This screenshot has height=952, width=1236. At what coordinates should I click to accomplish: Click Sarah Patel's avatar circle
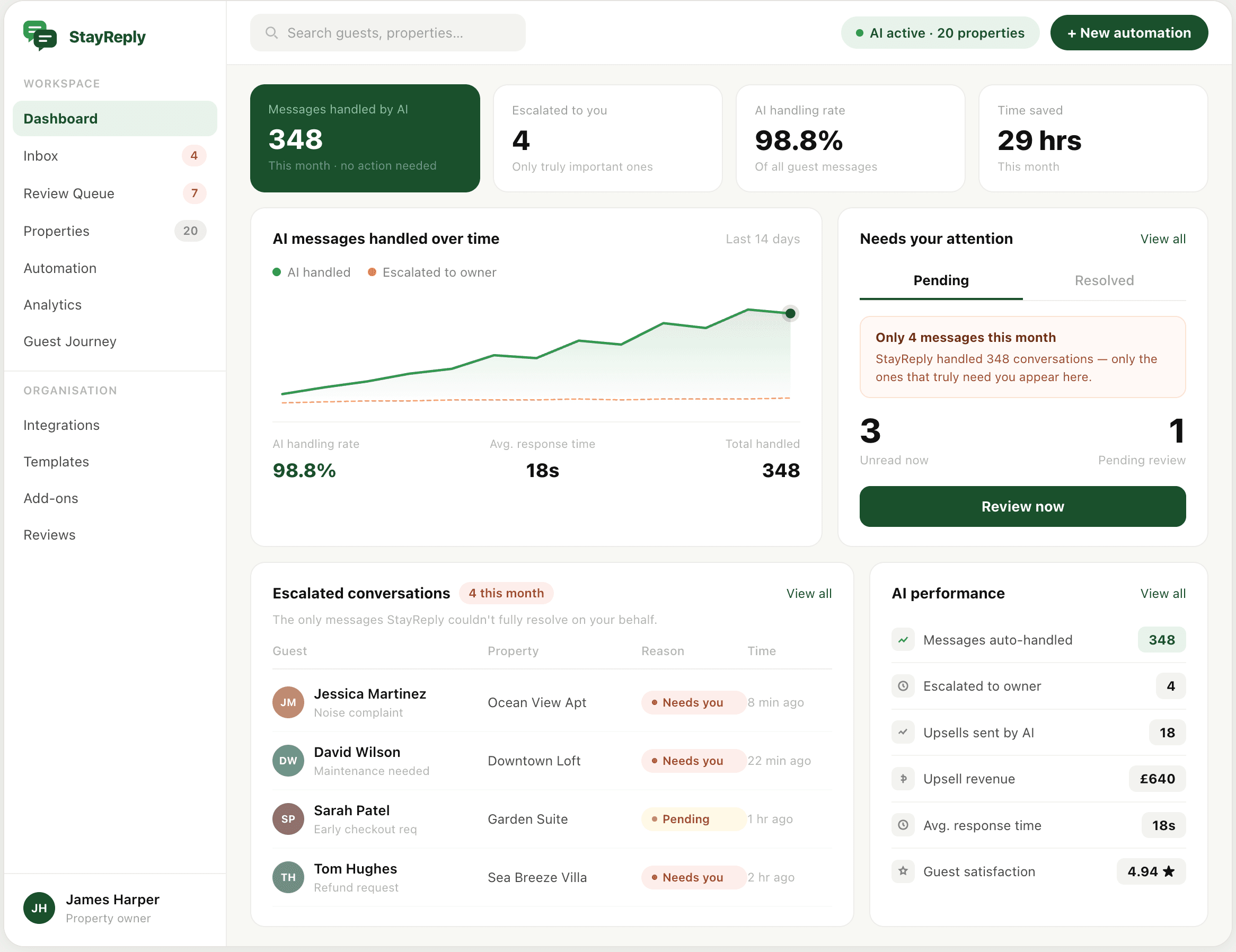click(288, 819)
